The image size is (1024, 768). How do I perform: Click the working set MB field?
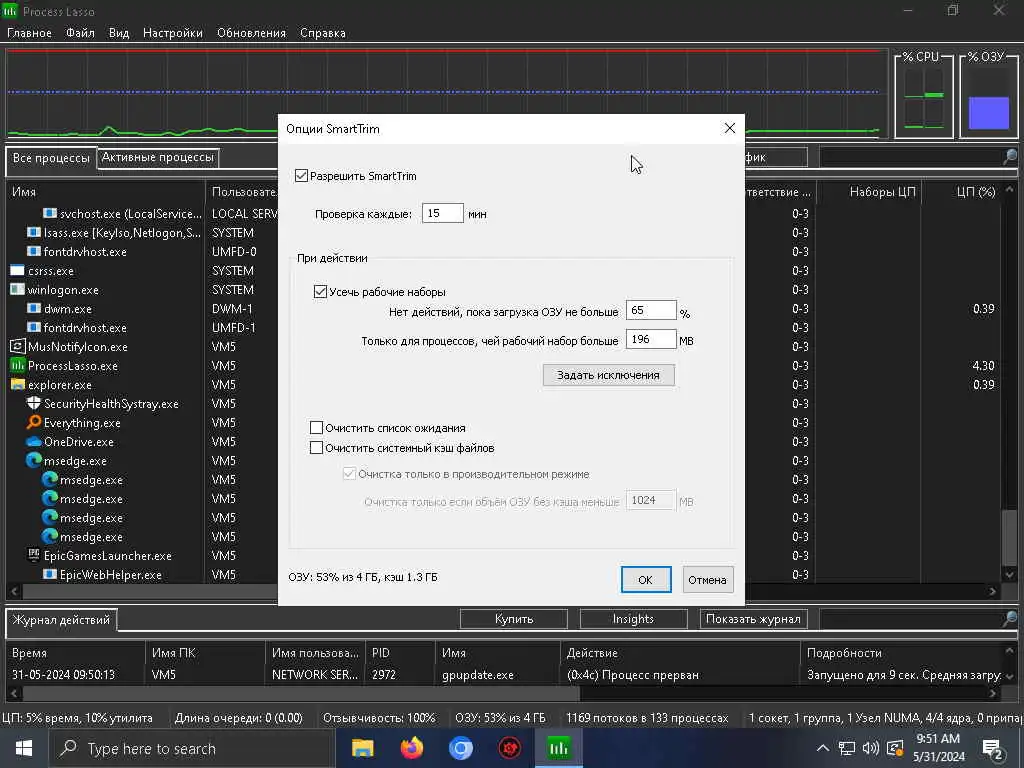tap(650, 339)
